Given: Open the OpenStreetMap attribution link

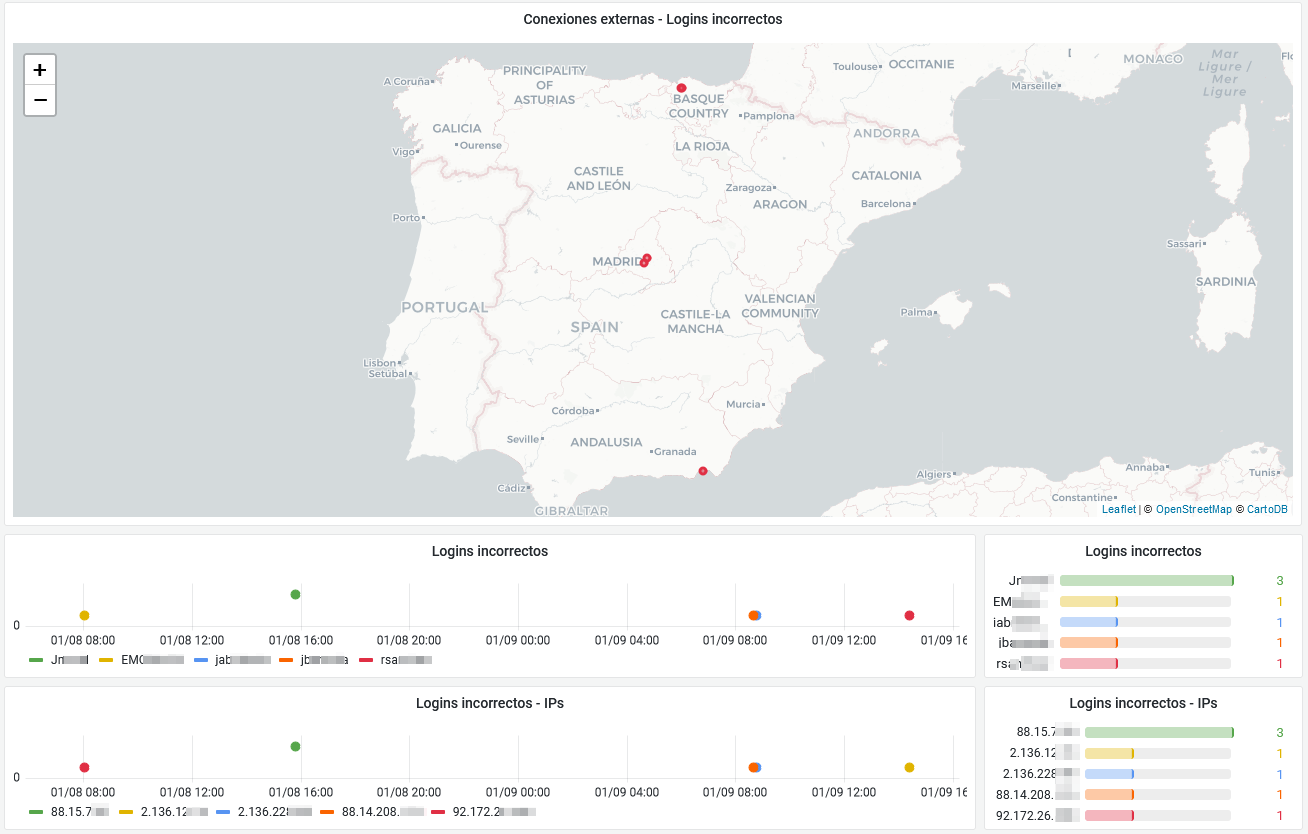Looking at the screenshot, I should pyautogui.click(x=1193, y=509).
